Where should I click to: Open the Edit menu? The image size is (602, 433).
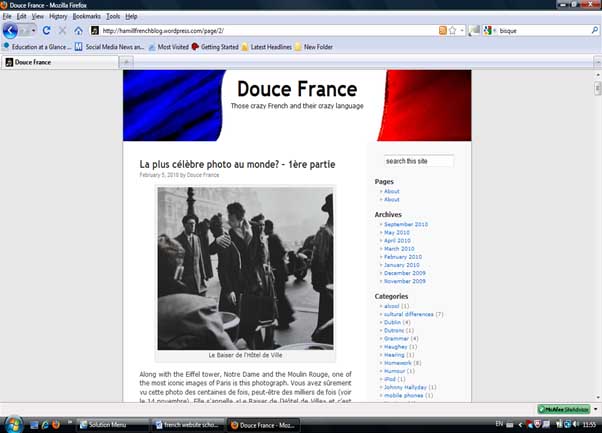[x=21, y=16]
